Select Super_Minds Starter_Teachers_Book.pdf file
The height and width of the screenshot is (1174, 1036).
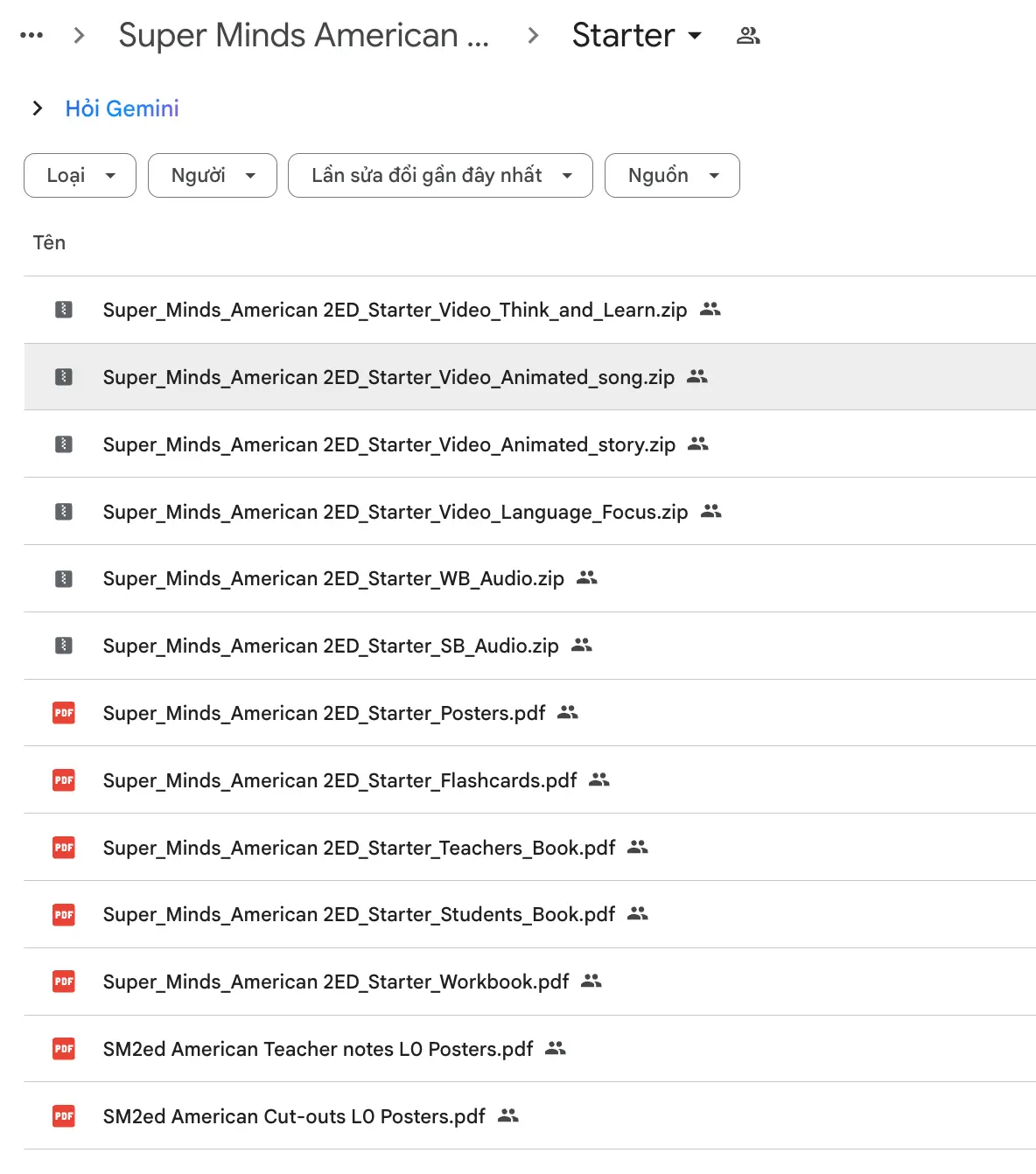tap(359, 848)
